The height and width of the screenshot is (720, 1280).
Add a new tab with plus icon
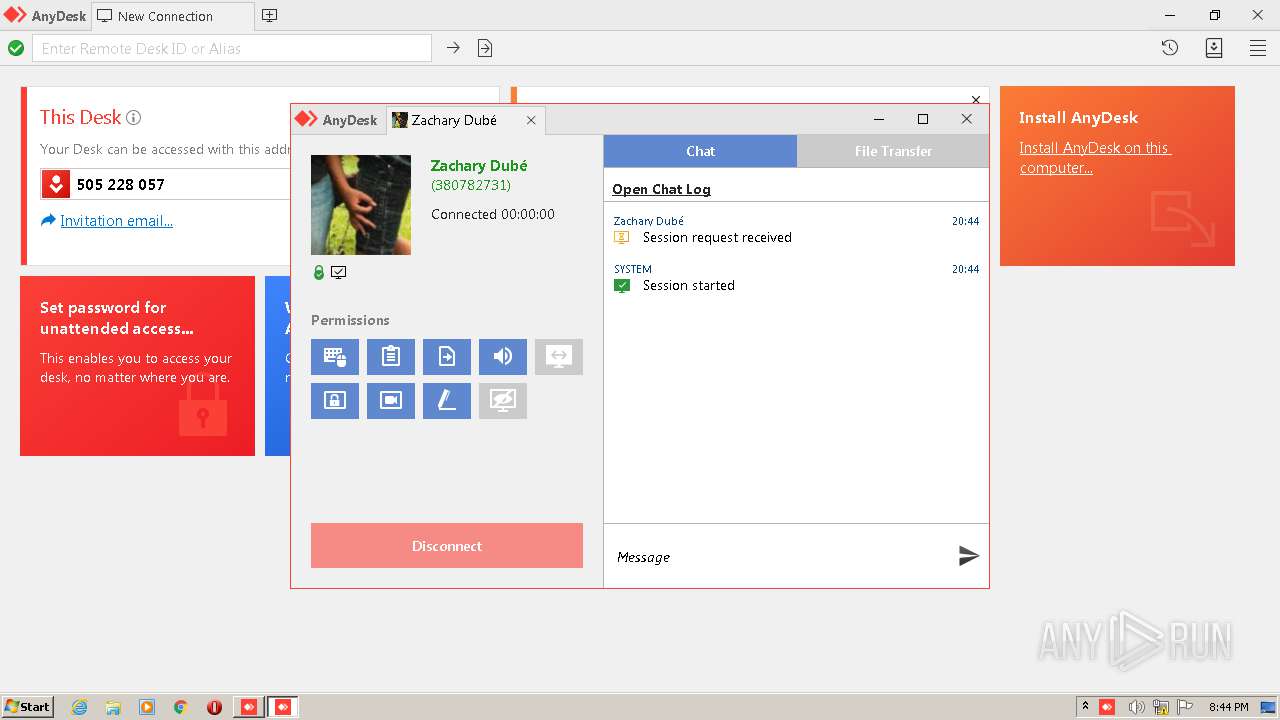click(x=269, y=16)
